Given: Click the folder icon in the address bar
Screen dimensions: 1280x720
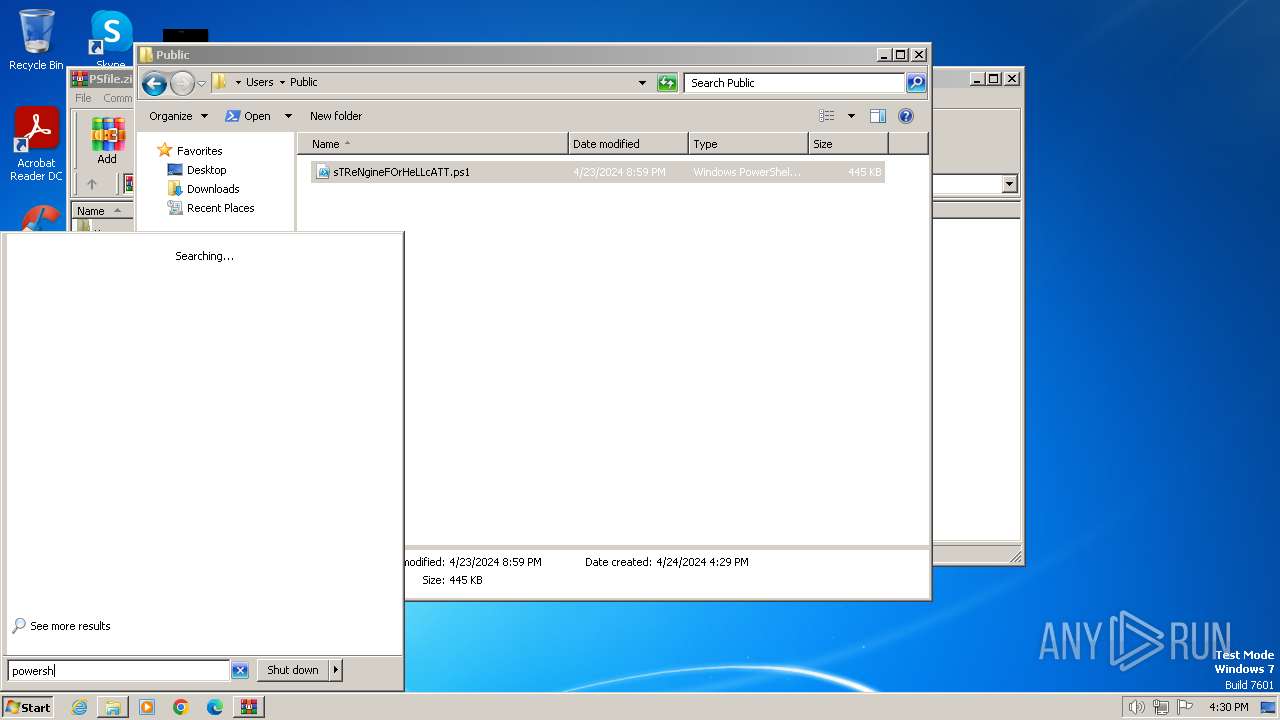Looking at the screenshot, I should [x=220, y=82].
